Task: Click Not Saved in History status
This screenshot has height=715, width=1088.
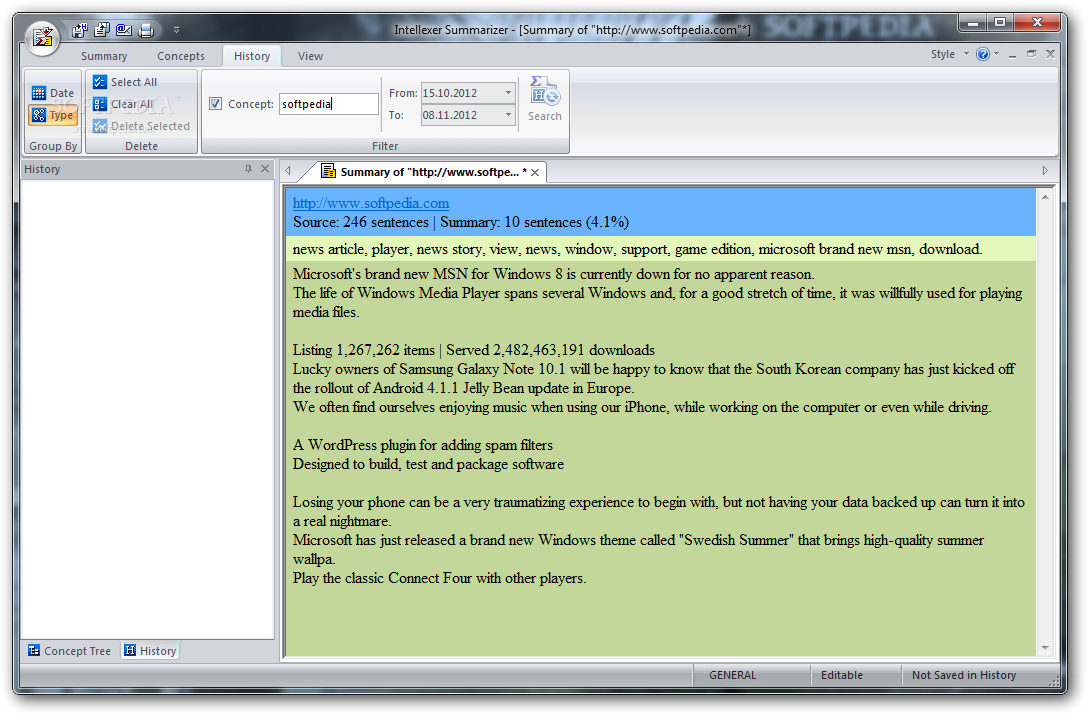Action: coord(964,675)
